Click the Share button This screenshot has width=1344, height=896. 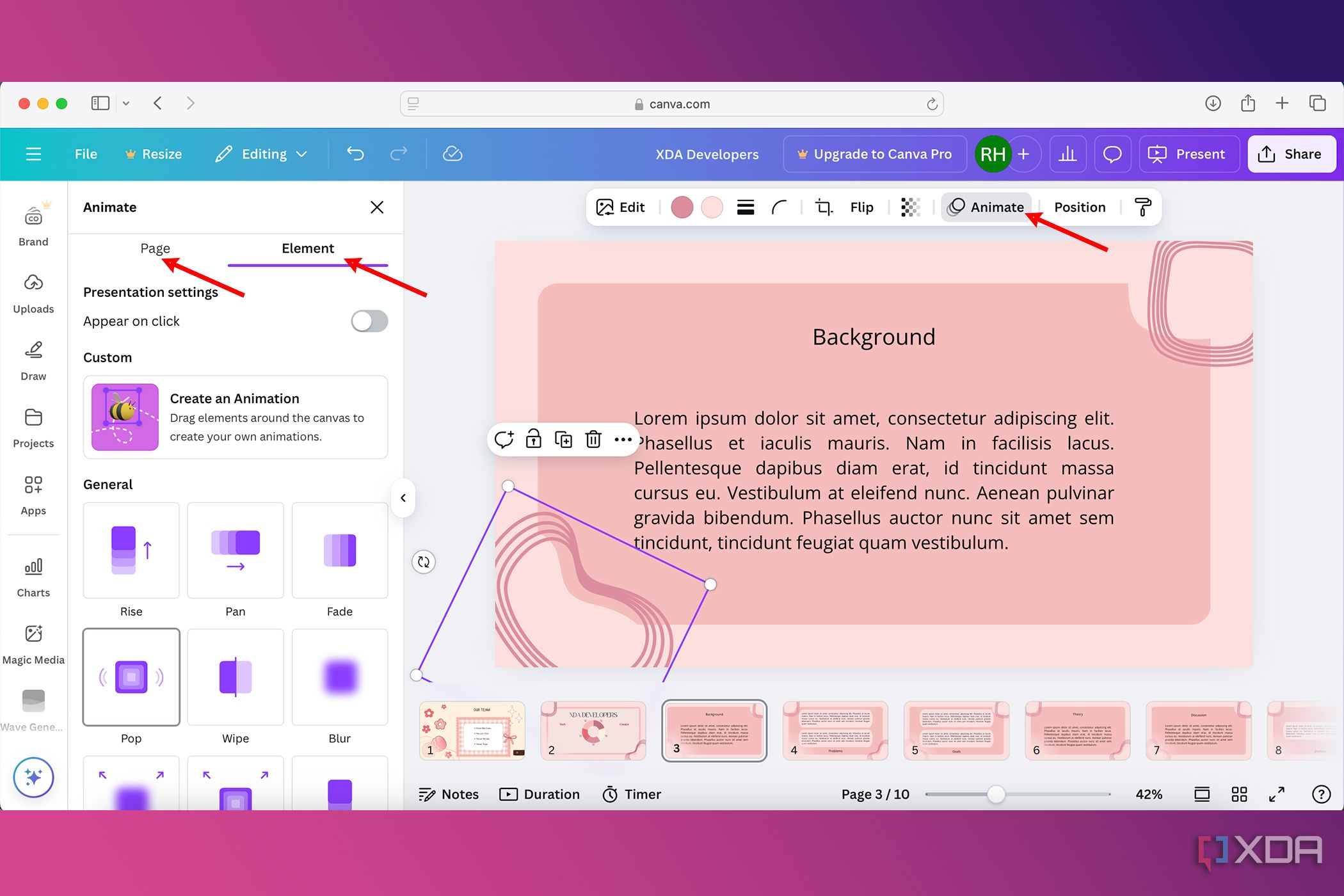point(1291,154)
